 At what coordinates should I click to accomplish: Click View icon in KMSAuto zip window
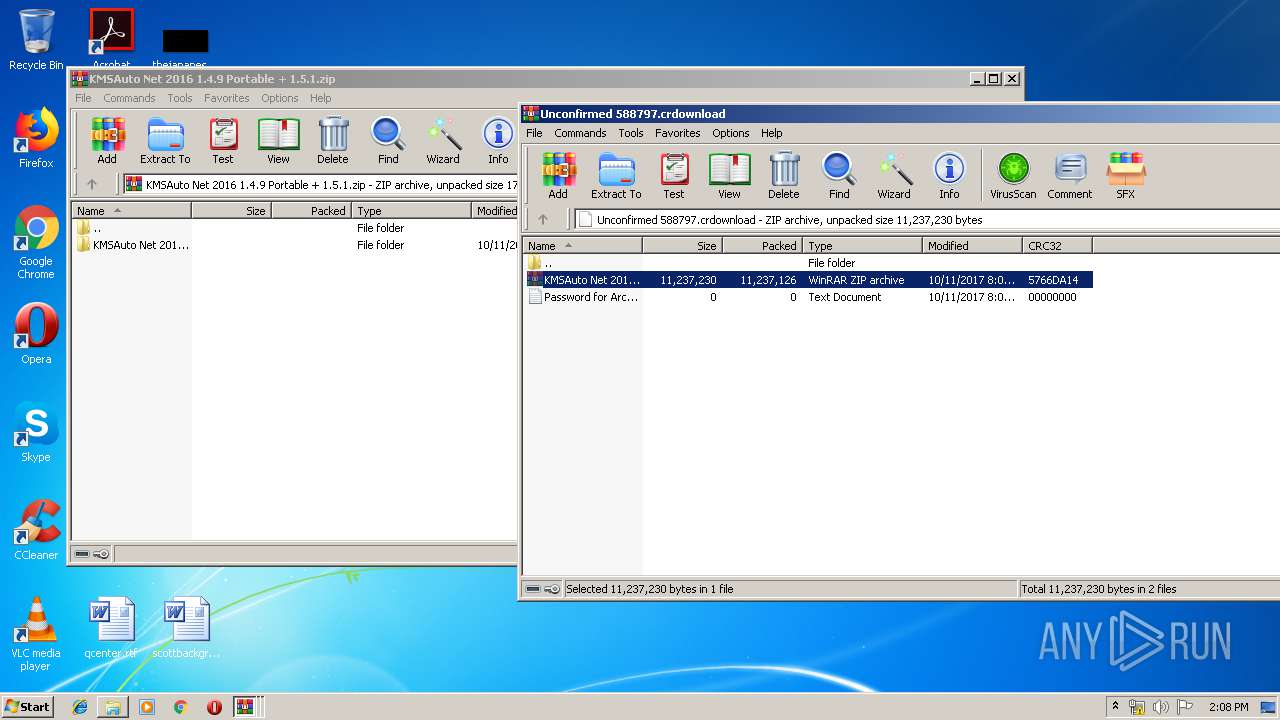(x=278, y=141)
